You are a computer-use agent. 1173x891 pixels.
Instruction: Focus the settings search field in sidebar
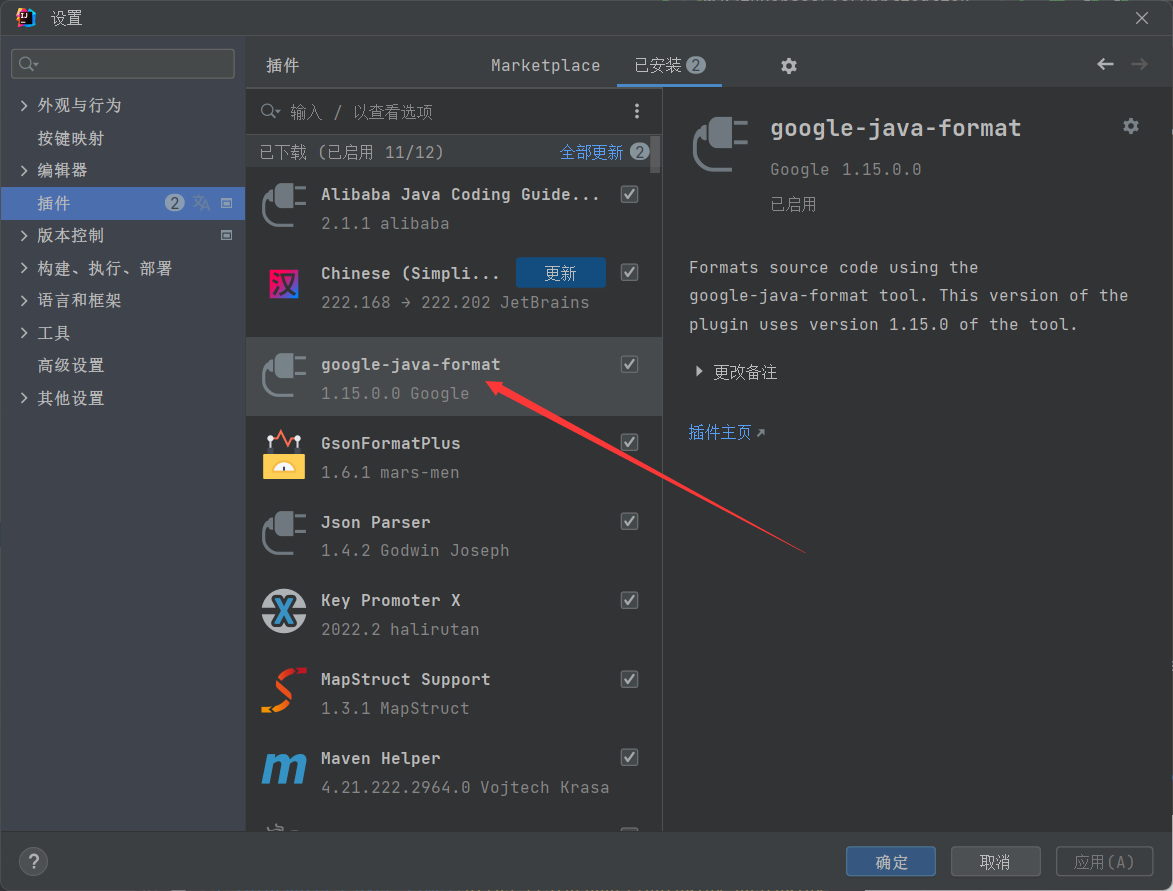[123, 64]
